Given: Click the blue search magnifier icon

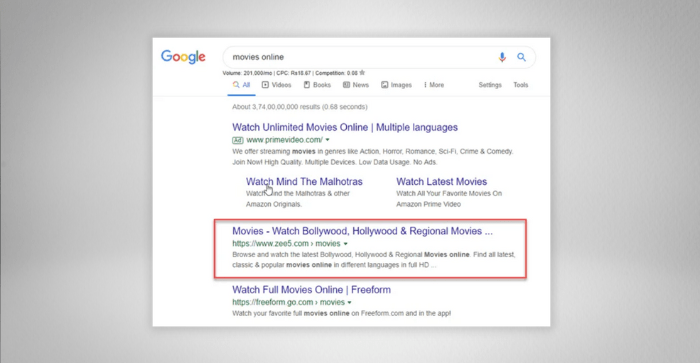Looking at the screenshot, I should pyautogui.click(x=521, y=57).
